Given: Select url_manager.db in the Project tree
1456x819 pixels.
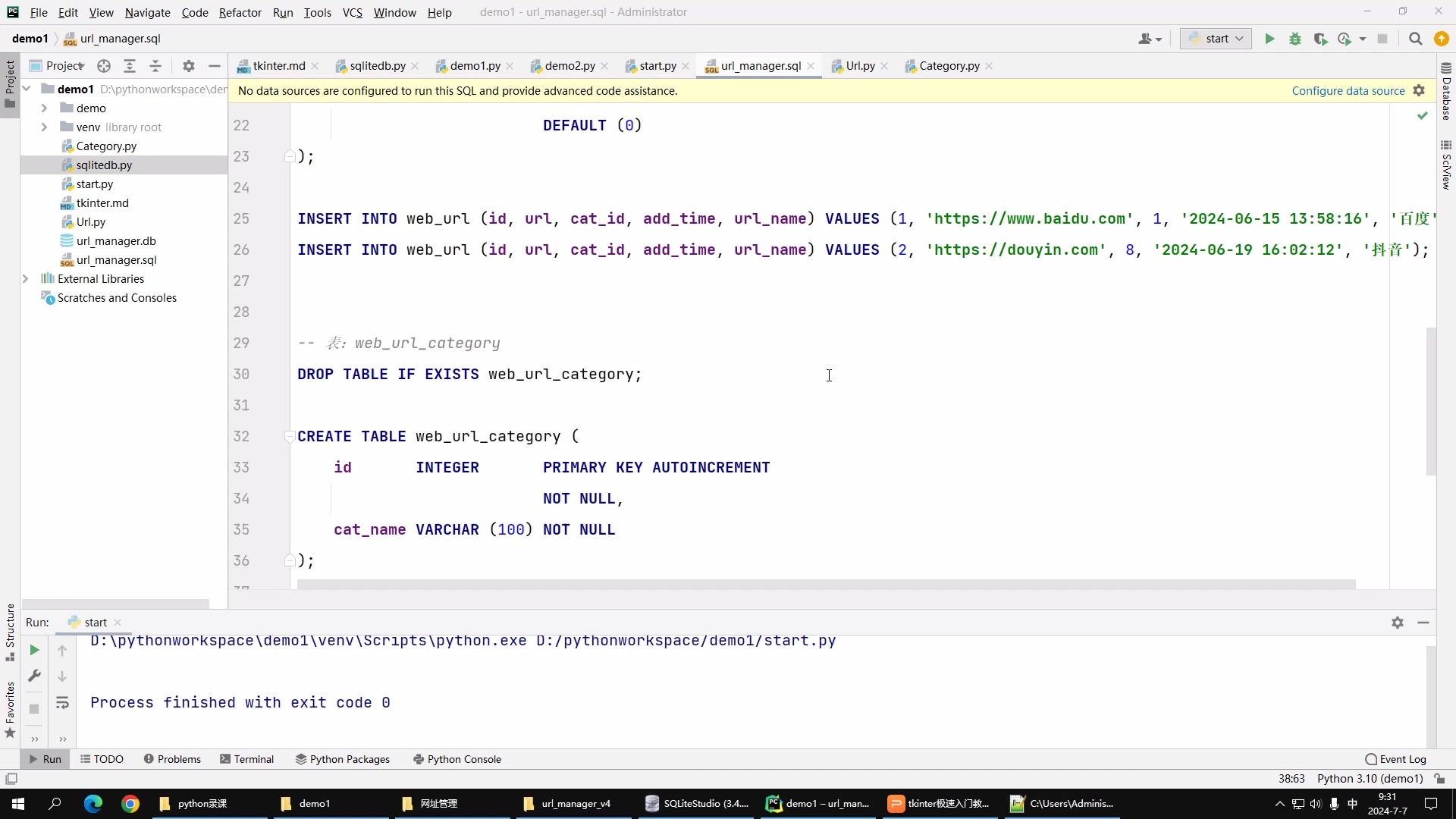Looking at the screenshot, I should [116, 241].
